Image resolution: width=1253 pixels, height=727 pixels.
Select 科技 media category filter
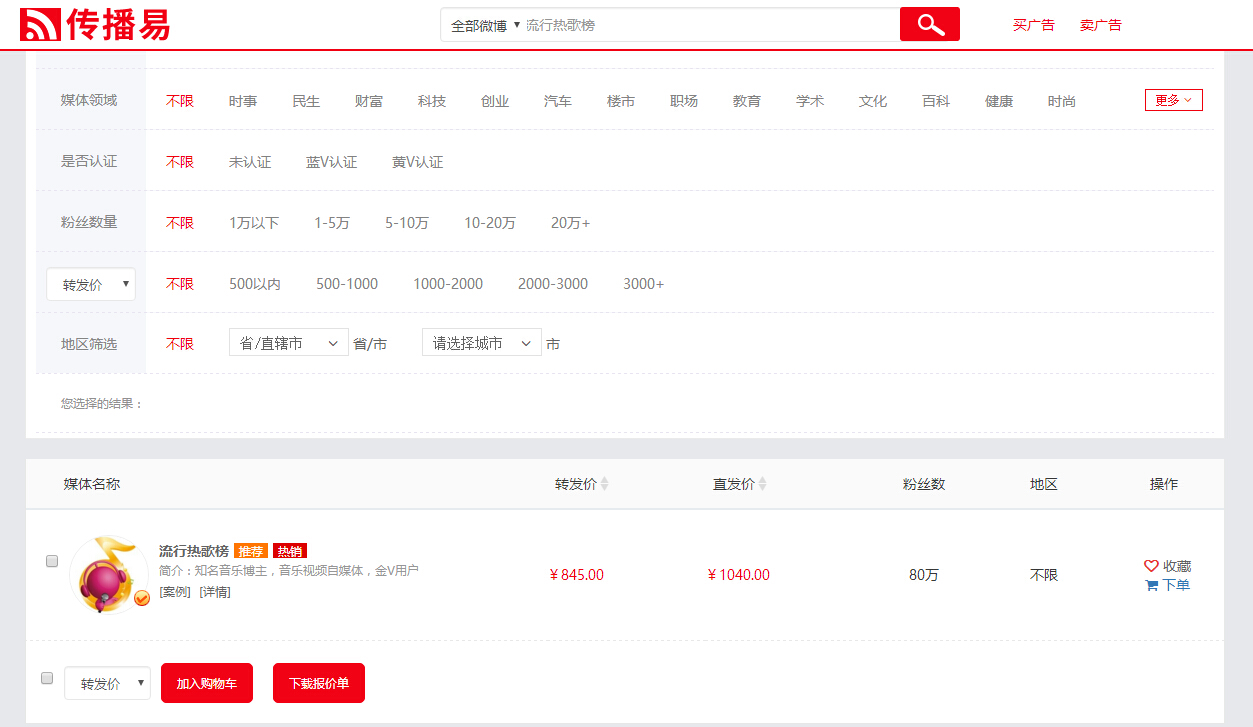click(x=432, y=101)
